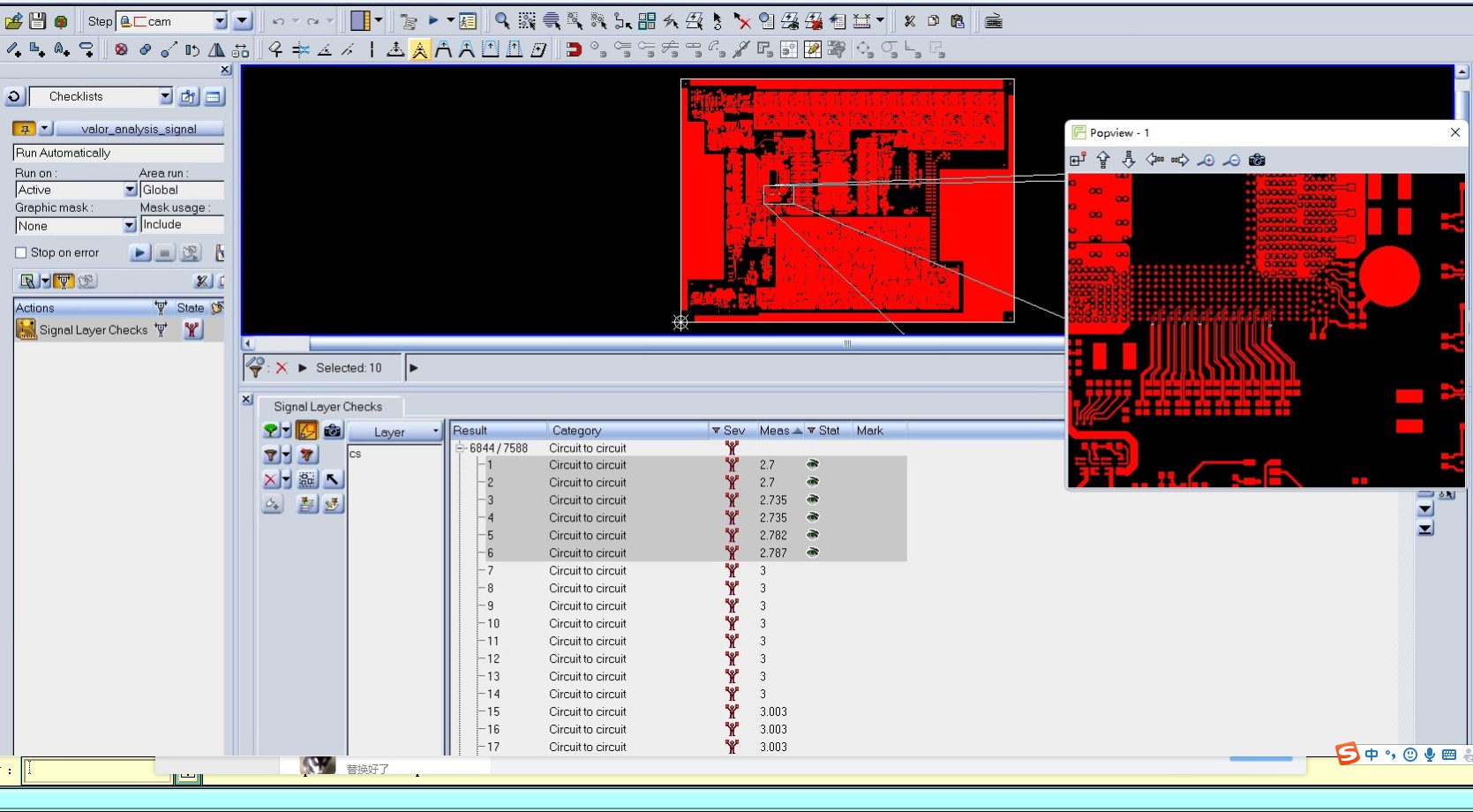Click the Sogou input method S icon
The image size is (1473, 812).
click(1348, 754)
